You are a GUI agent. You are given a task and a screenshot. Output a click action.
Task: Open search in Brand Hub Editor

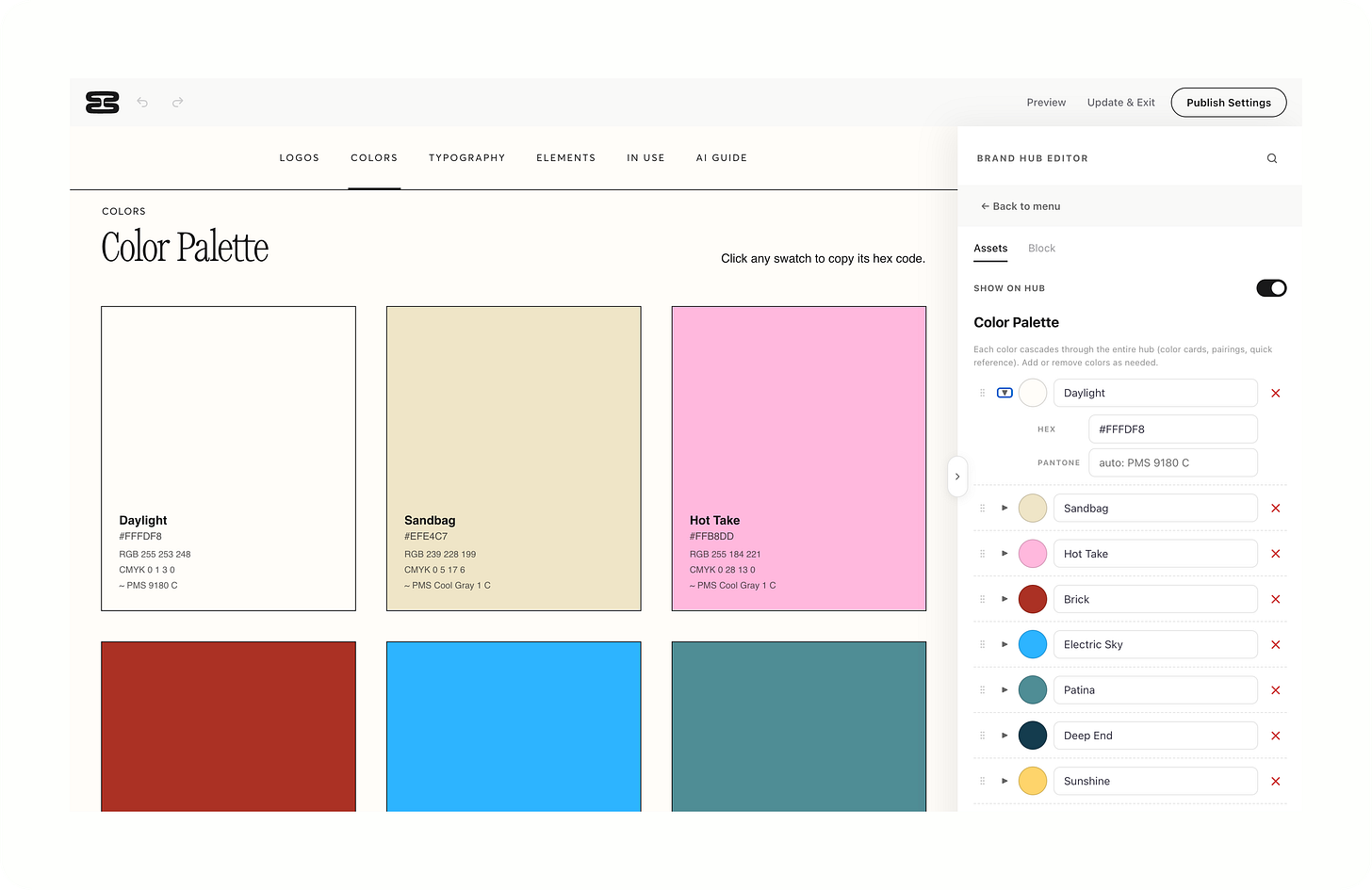(1272, 158)
